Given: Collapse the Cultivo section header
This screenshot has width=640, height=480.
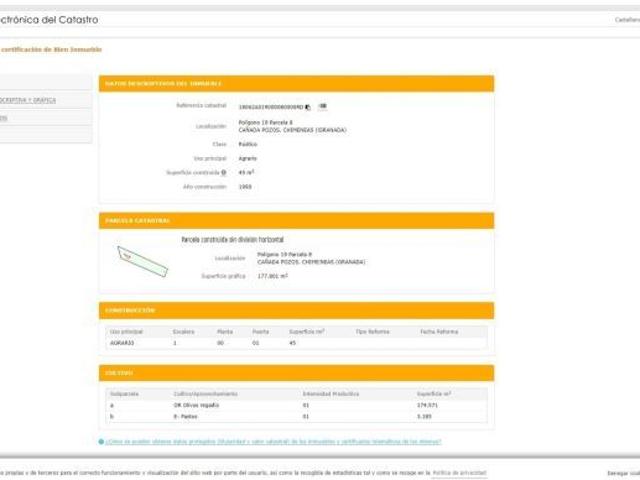Looking at the screenshot, I should click(x=296, y=373).
